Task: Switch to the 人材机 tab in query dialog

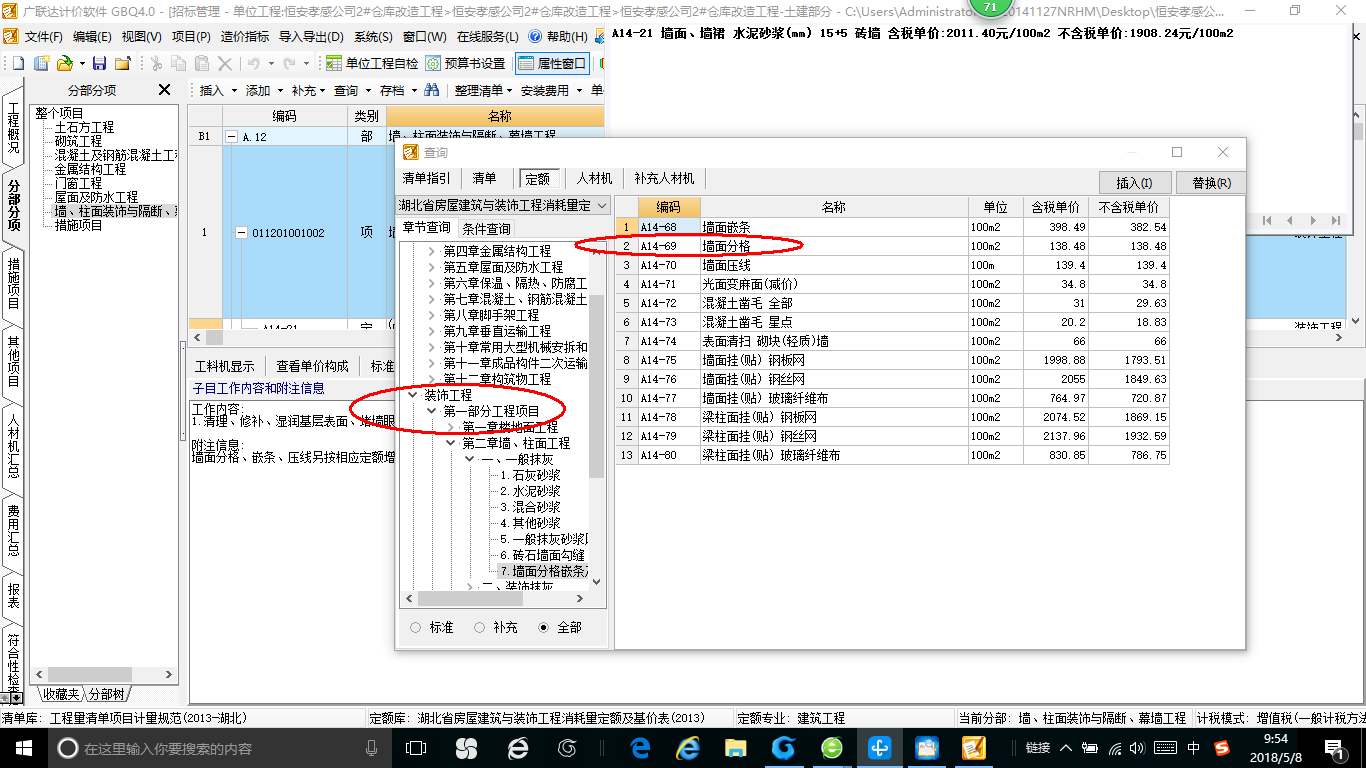Action: tap(594, 178)
